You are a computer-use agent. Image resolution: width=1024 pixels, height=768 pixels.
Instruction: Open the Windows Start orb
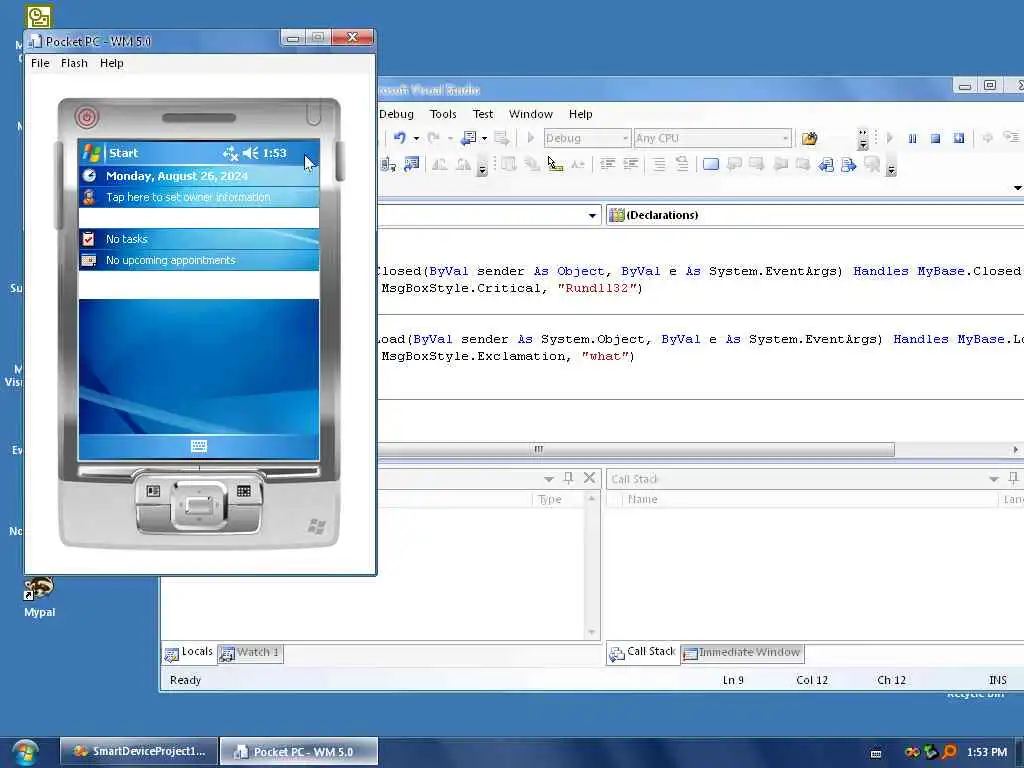(x=25, y=752)
